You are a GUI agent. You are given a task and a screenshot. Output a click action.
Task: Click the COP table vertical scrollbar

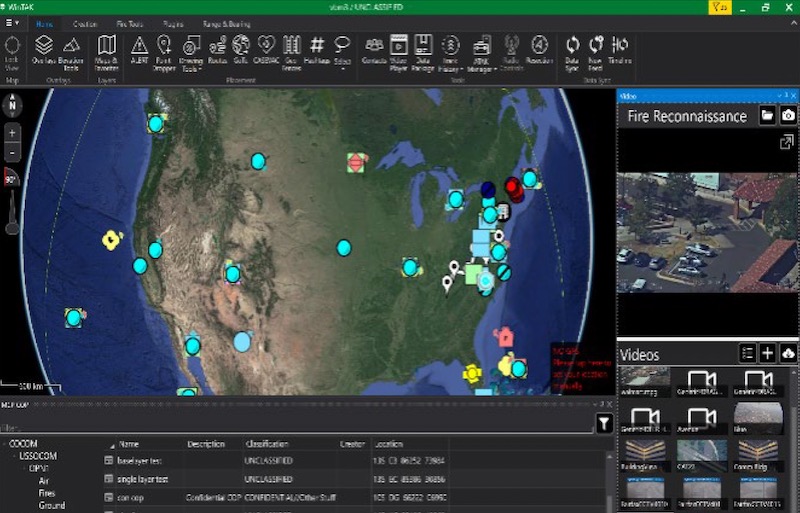610,480
